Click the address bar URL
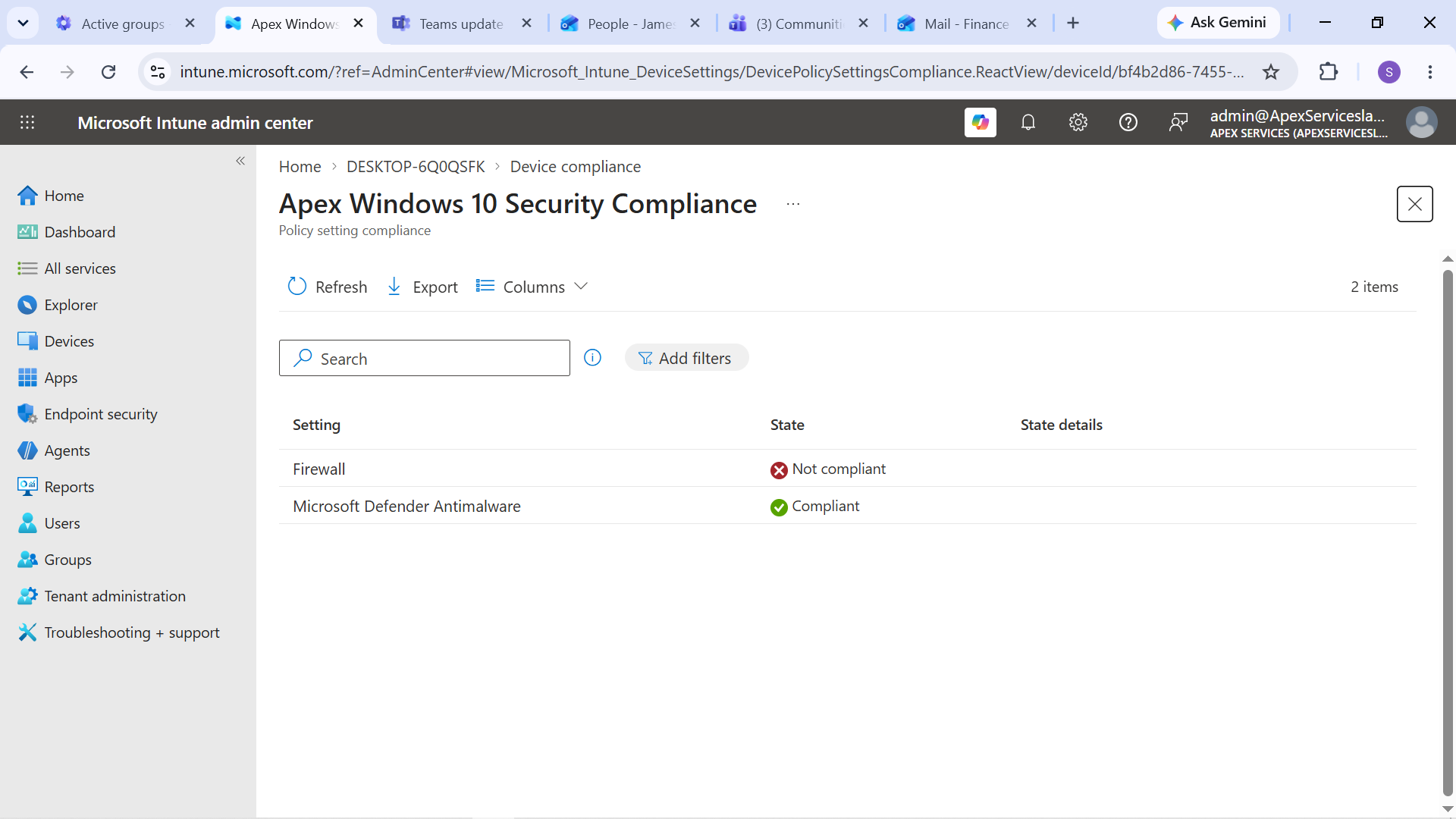This screenshot has width=1456, height=819. (x=711, y=72)
